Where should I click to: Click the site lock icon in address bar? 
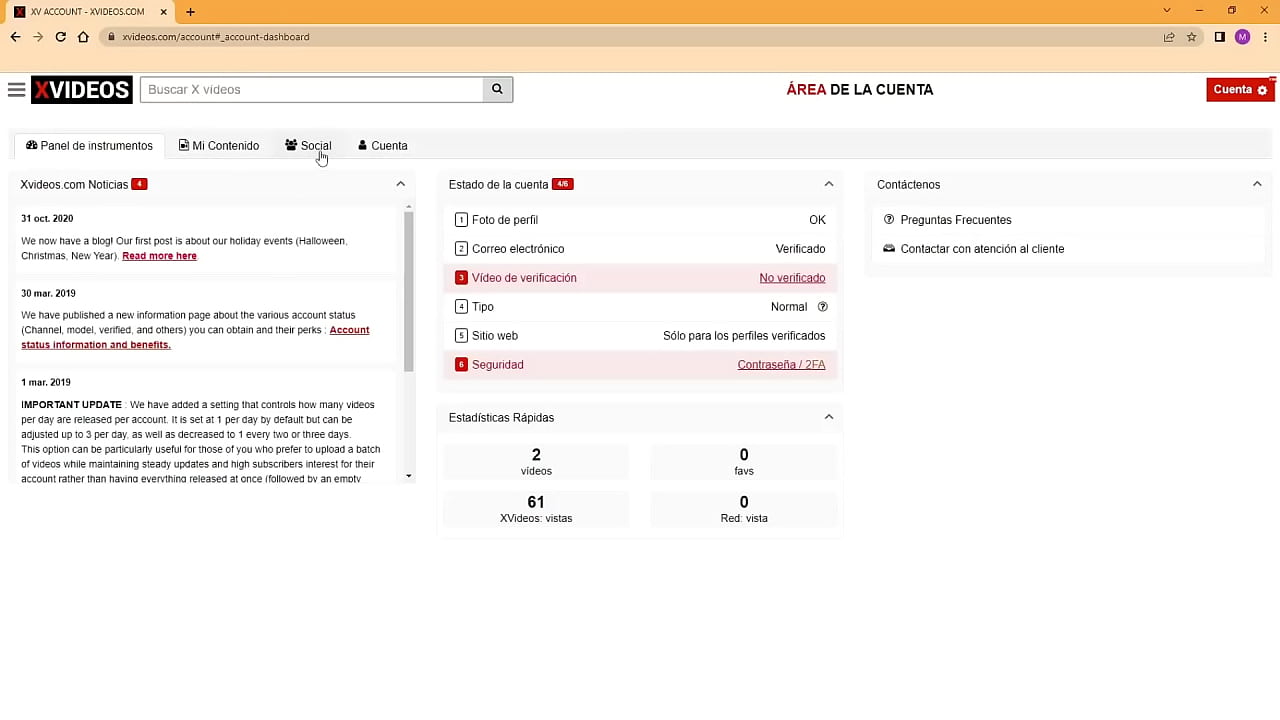point(112,37)
